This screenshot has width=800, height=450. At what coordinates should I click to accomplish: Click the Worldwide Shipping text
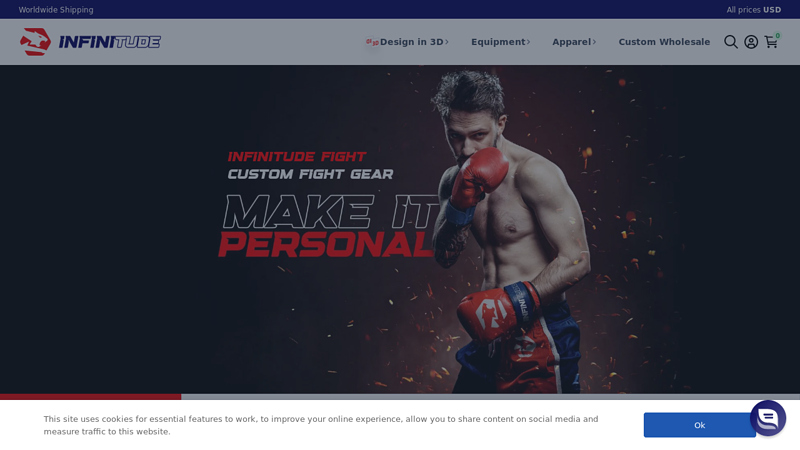(56, 10)
